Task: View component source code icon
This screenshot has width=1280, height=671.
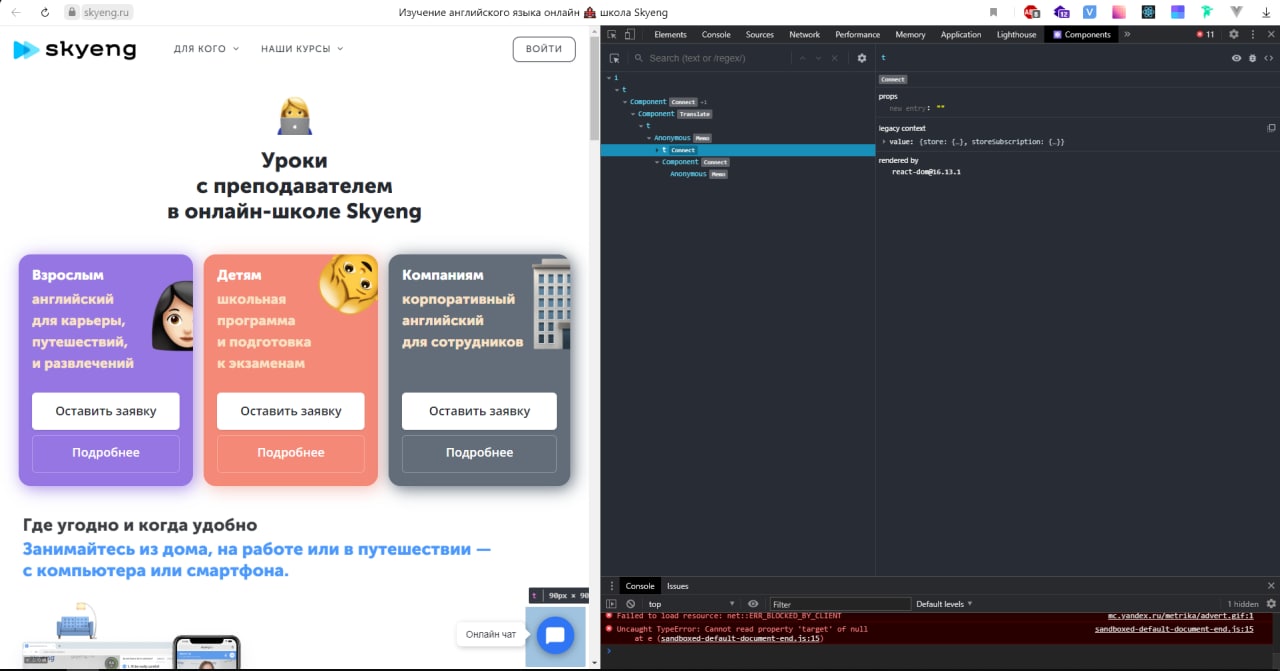Action: point(1268,58)
